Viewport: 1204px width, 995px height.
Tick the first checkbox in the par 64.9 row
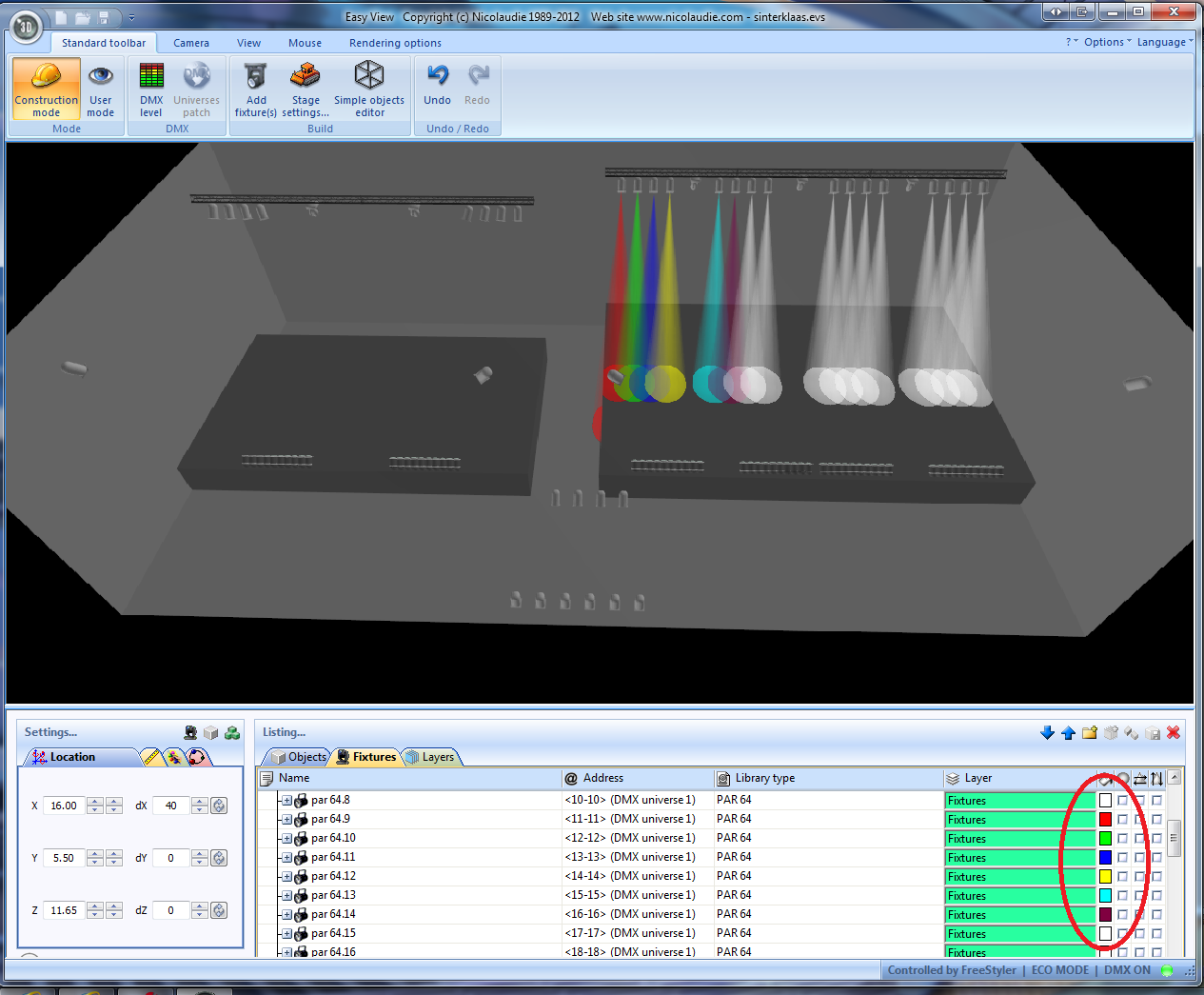pyautogui.click(x=1123, y=819)
